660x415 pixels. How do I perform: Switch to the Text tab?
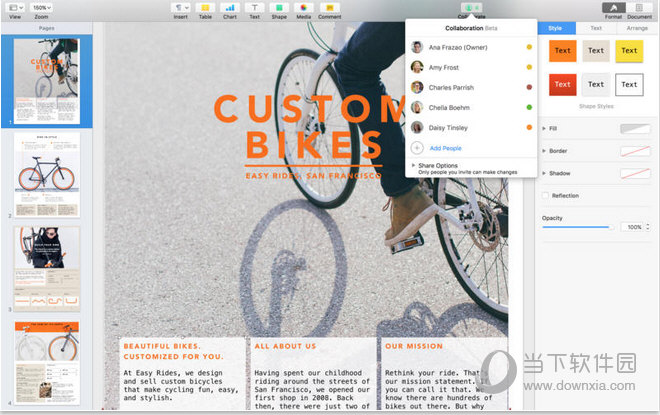coord(595,29)
